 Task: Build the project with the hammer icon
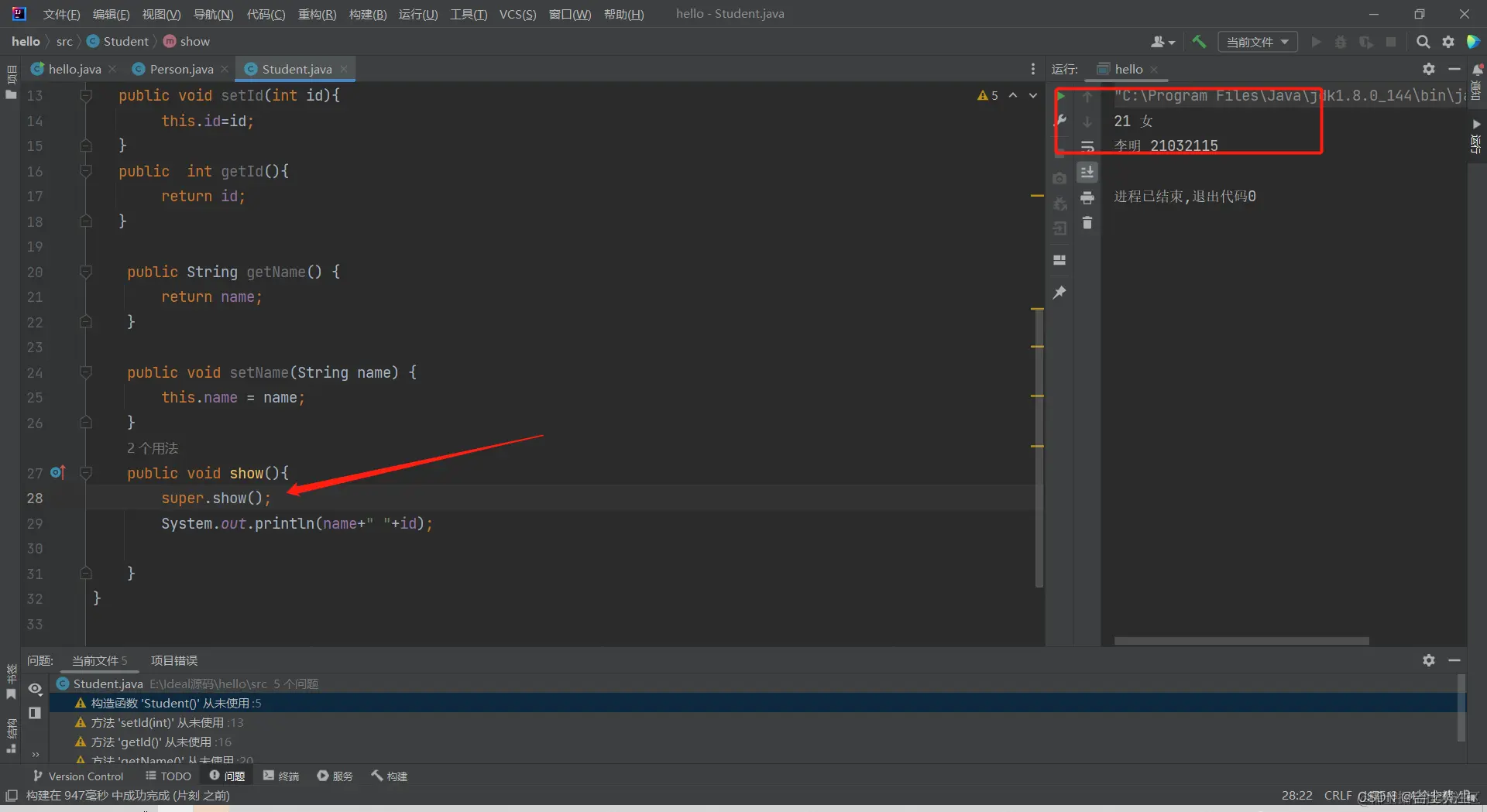pyautogui.click(x=1199, y=42)
